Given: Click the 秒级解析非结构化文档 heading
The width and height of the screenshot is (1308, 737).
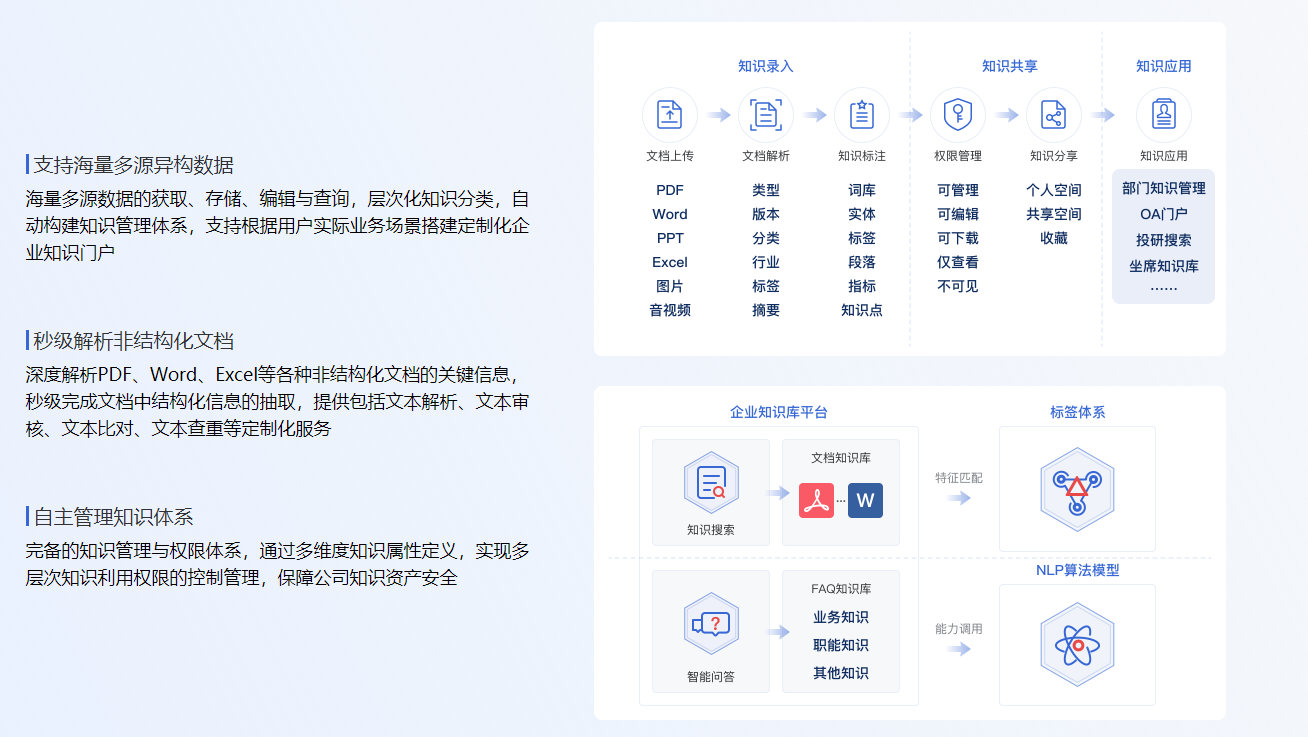Looking at the screenshot, I should [134, 341].
